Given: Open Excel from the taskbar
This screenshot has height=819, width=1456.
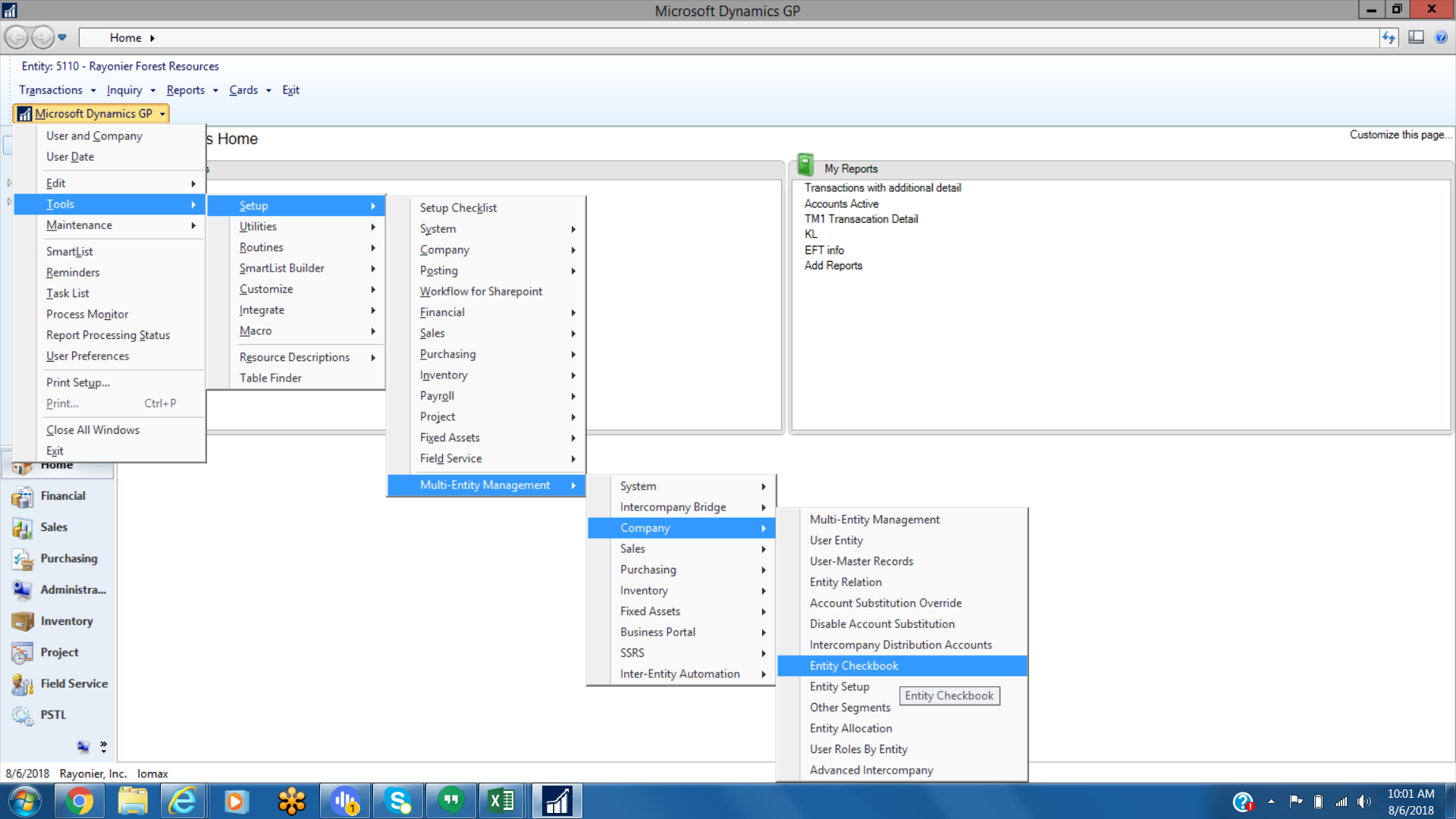Looking at the screenshot, I should [x=501, y=801].
